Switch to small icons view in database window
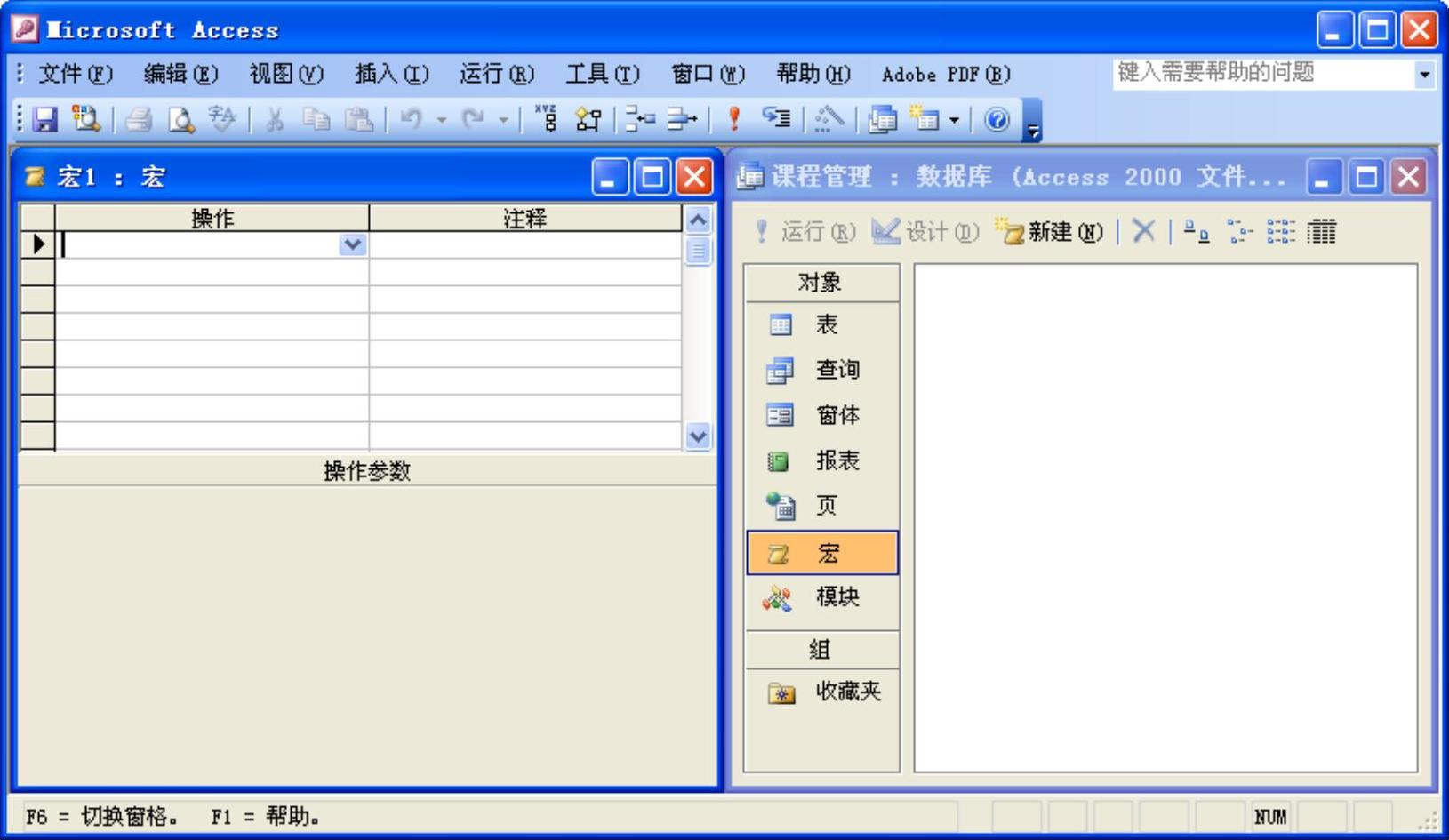Image resolution: width=1449 pixels, height=840 pixels. pyautogui.click(x=1238, y=232)
